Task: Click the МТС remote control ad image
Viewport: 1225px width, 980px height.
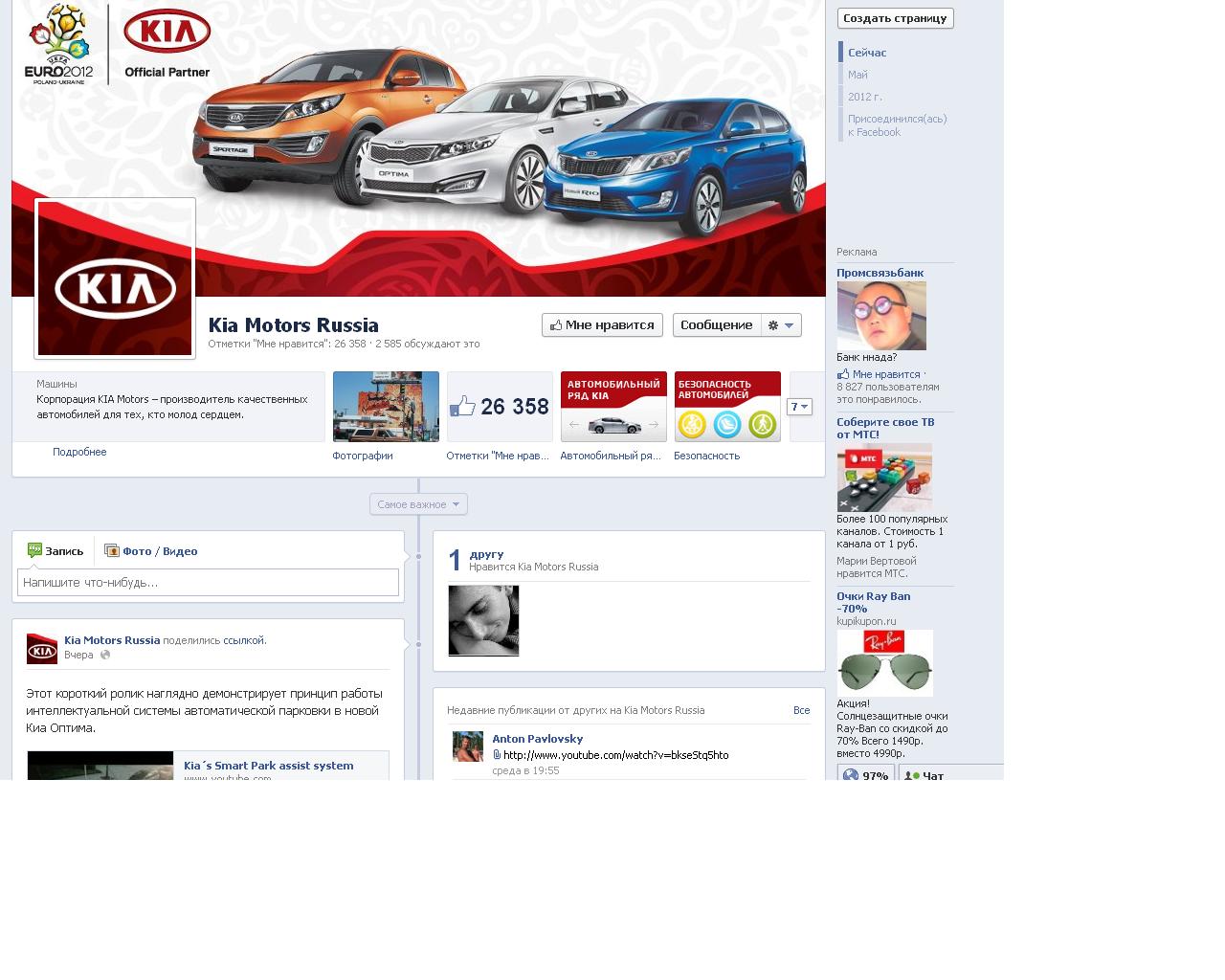Action: pyautogui.click(x=884, y=477)
